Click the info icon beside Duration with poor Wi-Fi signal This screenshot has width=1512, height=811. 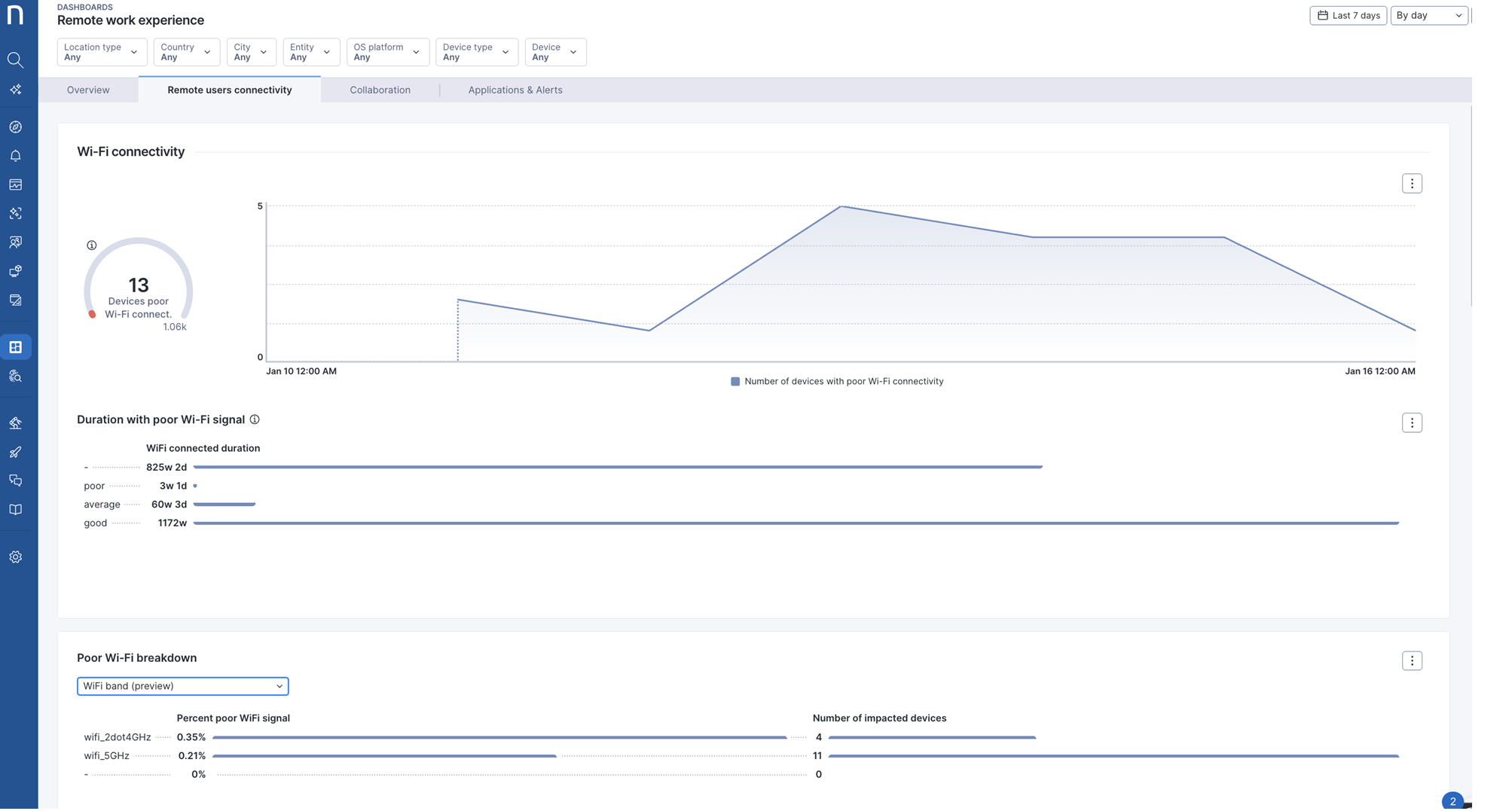point(255,419)
